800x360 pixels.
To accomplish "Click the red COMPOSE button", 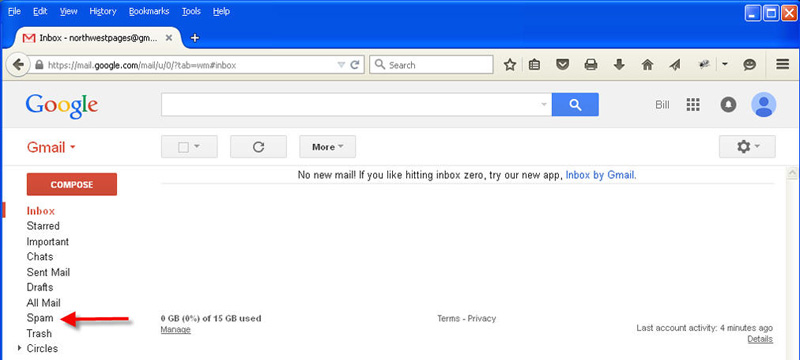I will [x=71, y=185].
